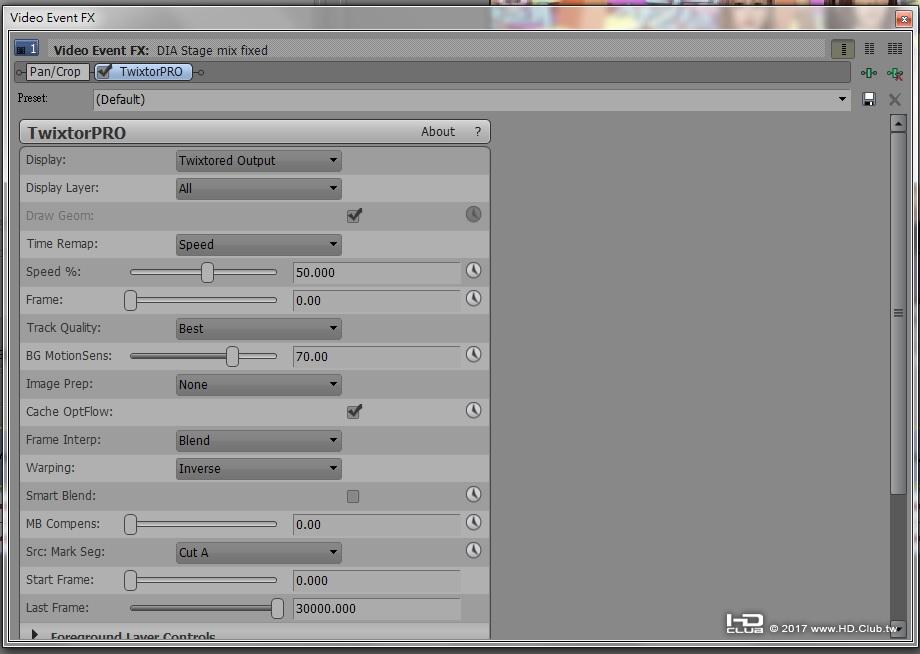920x654 pixels.
Task: Click the Start Frame slider handle
Action: (130, 581)
